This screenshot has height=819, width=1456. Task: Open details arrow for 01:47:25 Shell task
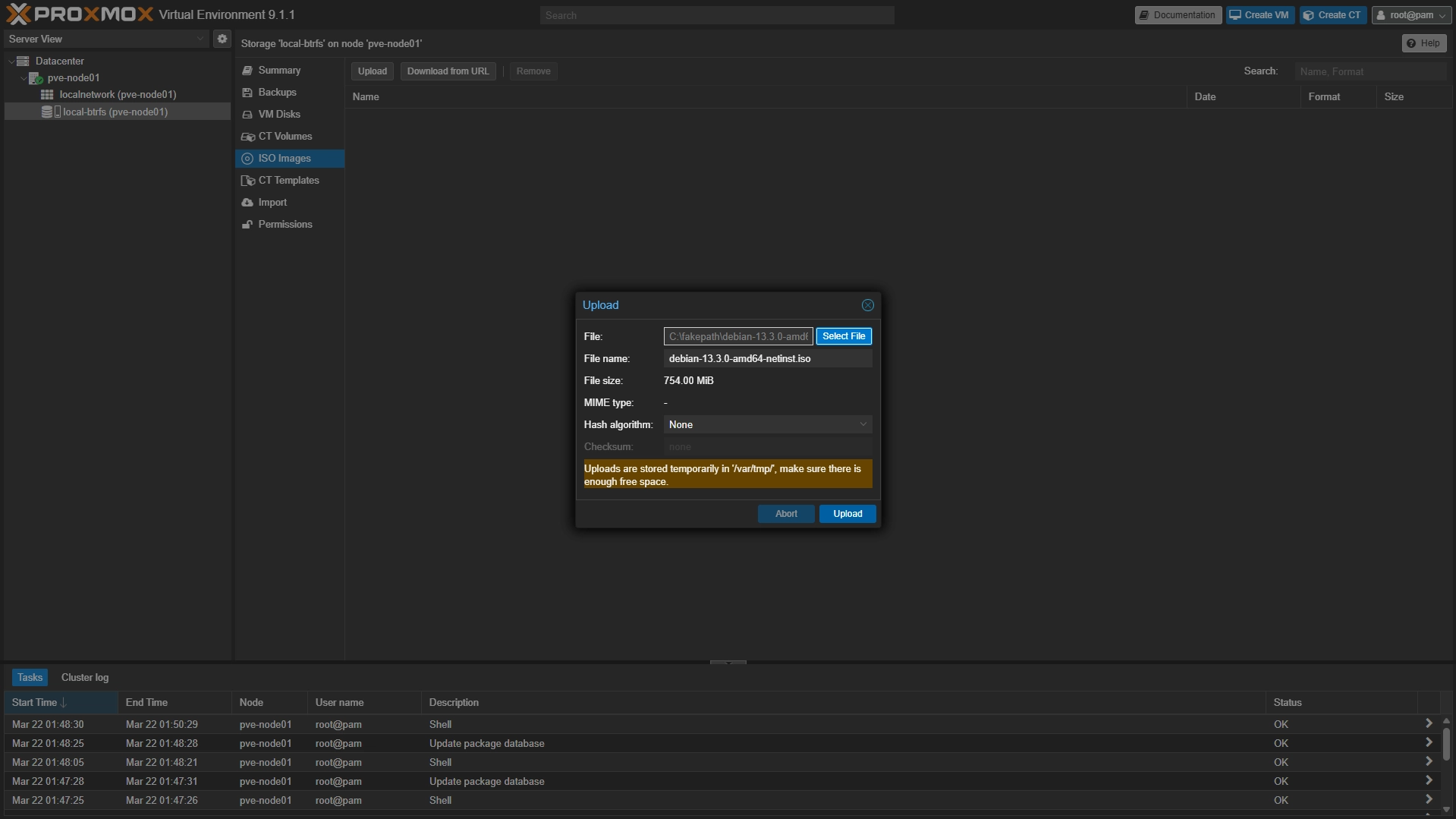click(x=1429, y=800)
